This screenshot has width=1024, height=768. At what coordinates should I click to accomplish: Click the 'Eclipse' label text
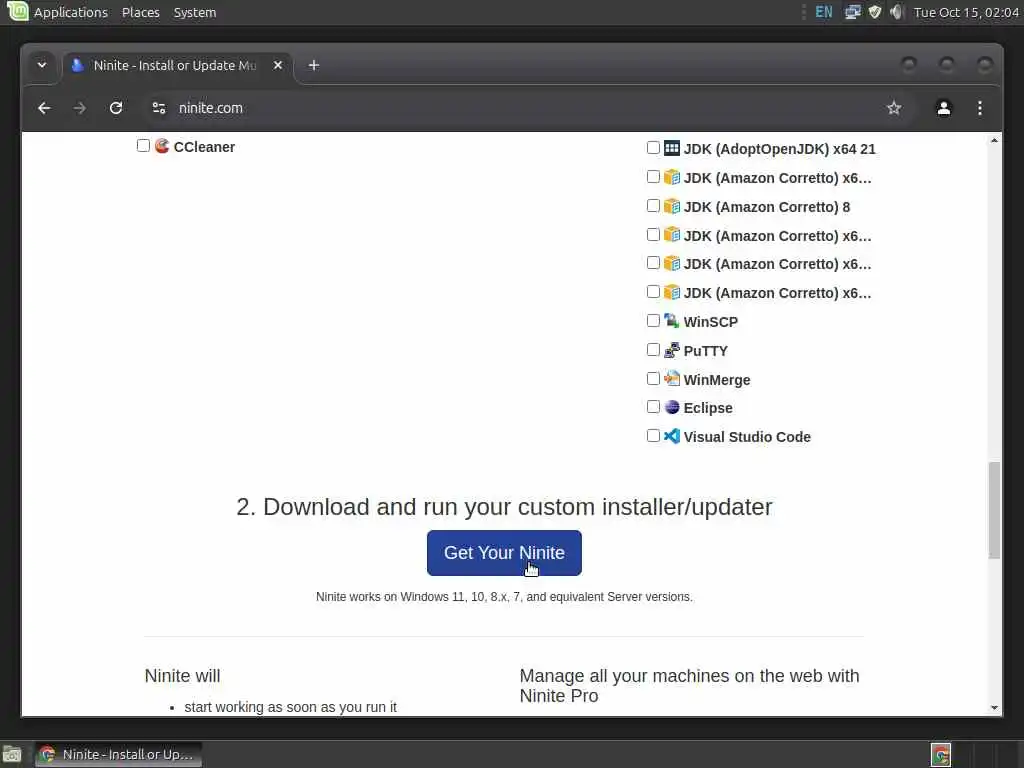(708, 408)
